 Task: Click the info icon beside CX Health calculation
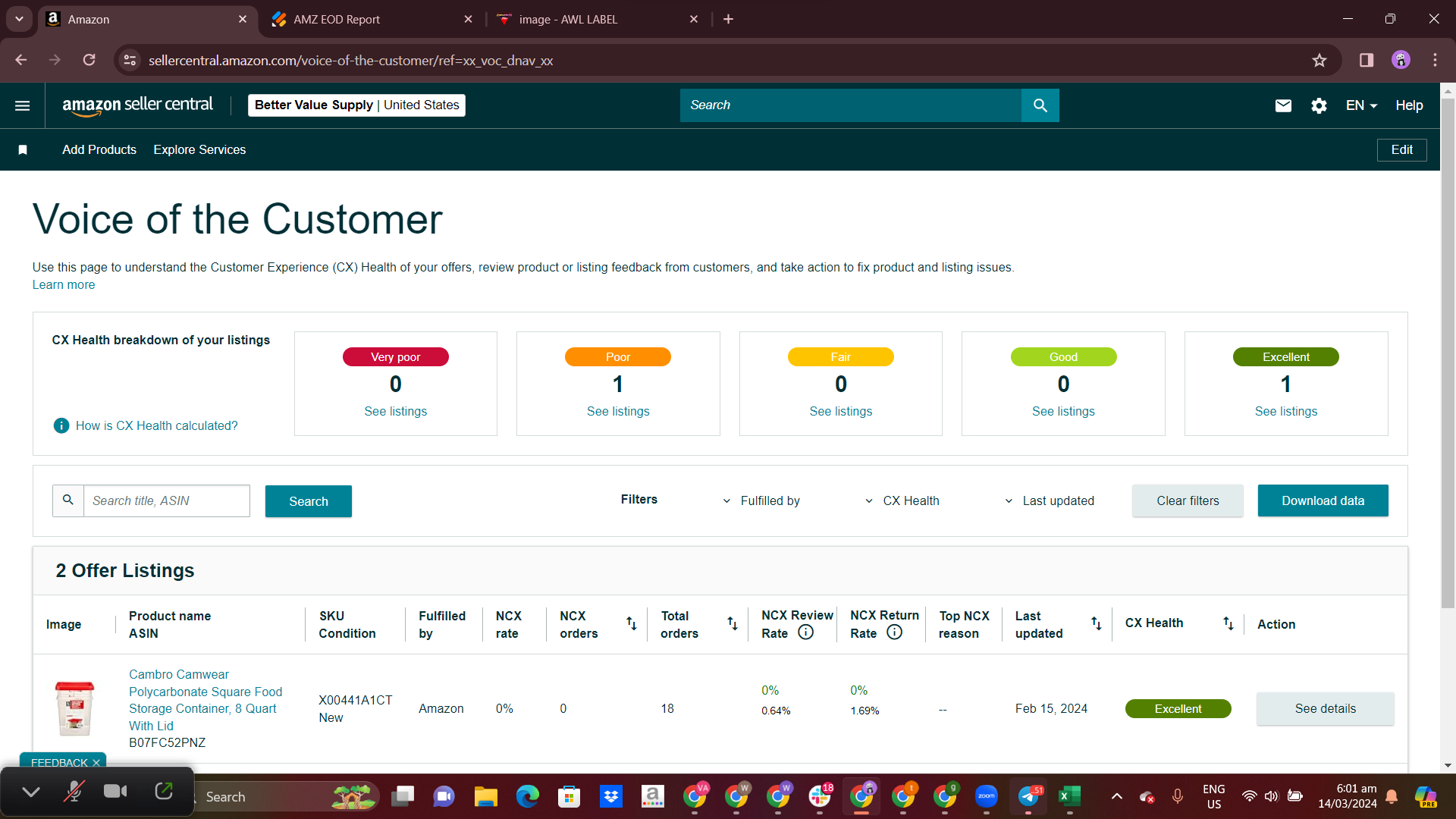(x=61, y=426)
